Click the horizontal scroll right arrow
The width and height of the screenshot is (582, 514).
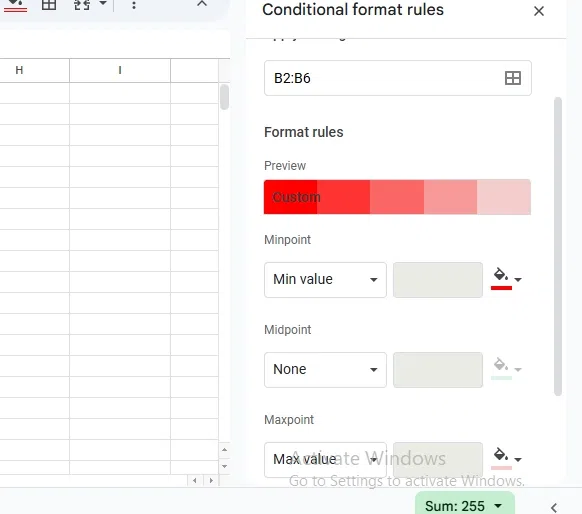tap(211, 481)
